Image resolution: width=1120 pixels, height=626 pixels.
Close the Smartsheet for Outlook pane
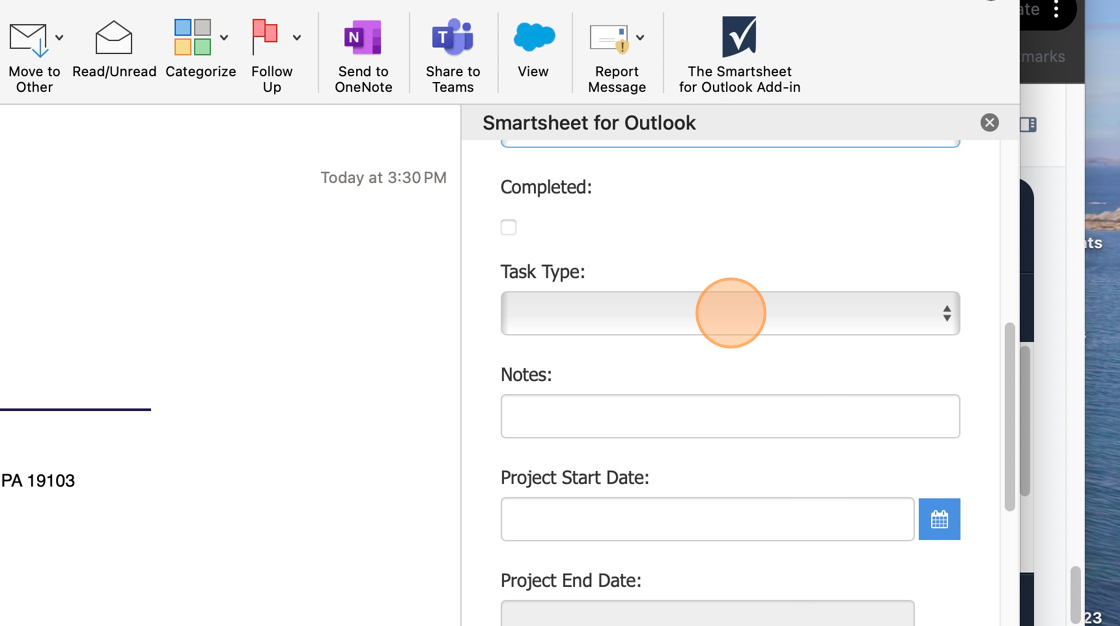click(989, 123)
